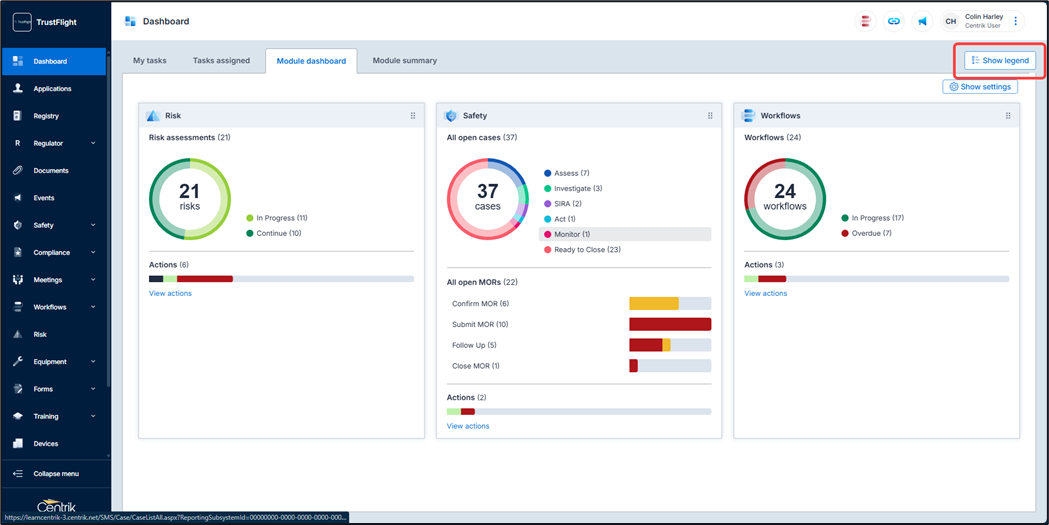Click the Workflows widget drag handle icon
The image size is (1049, 525).
(x=1008, y=116)
